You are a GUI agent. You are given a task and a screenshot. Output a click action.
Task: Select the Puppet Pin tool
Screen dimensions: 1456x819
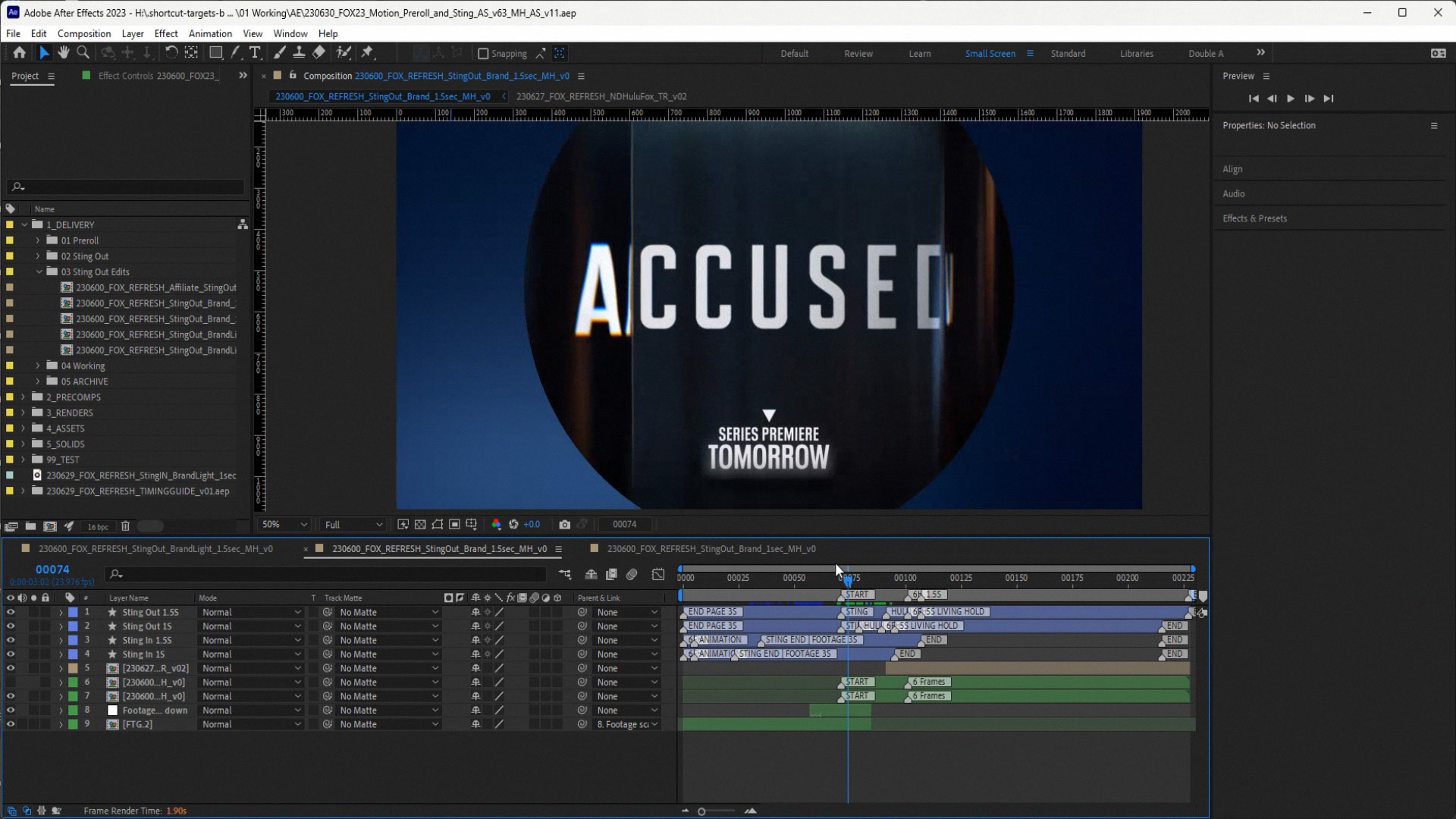click(x=368, y=52)
